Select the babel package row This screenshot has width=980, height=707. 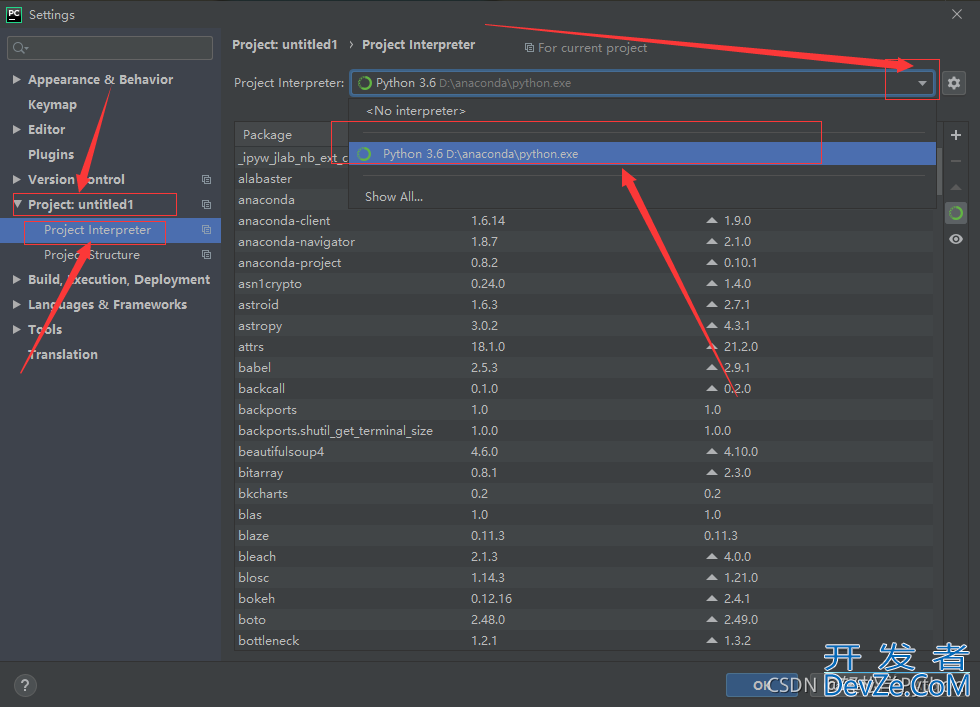pos(584,368)
